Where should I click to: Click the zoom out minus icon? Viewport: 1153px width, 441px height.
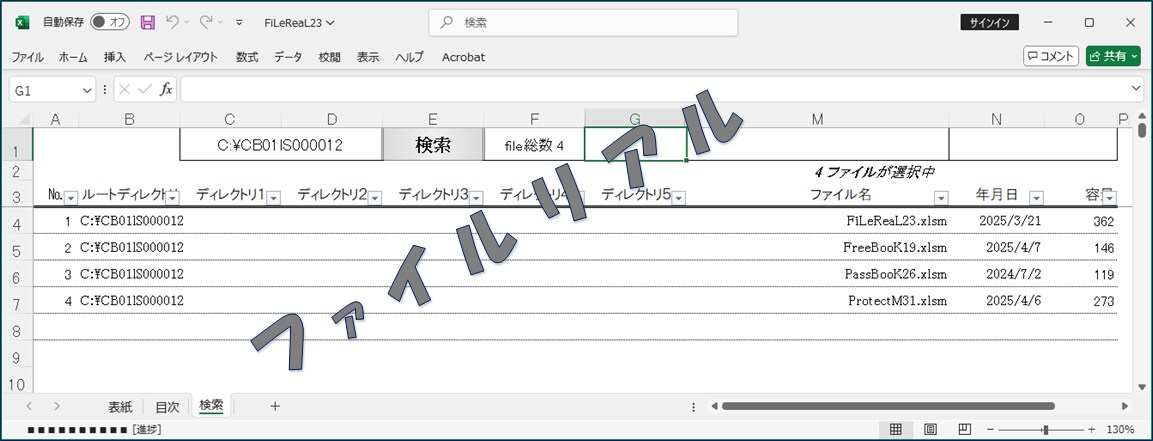990,429
